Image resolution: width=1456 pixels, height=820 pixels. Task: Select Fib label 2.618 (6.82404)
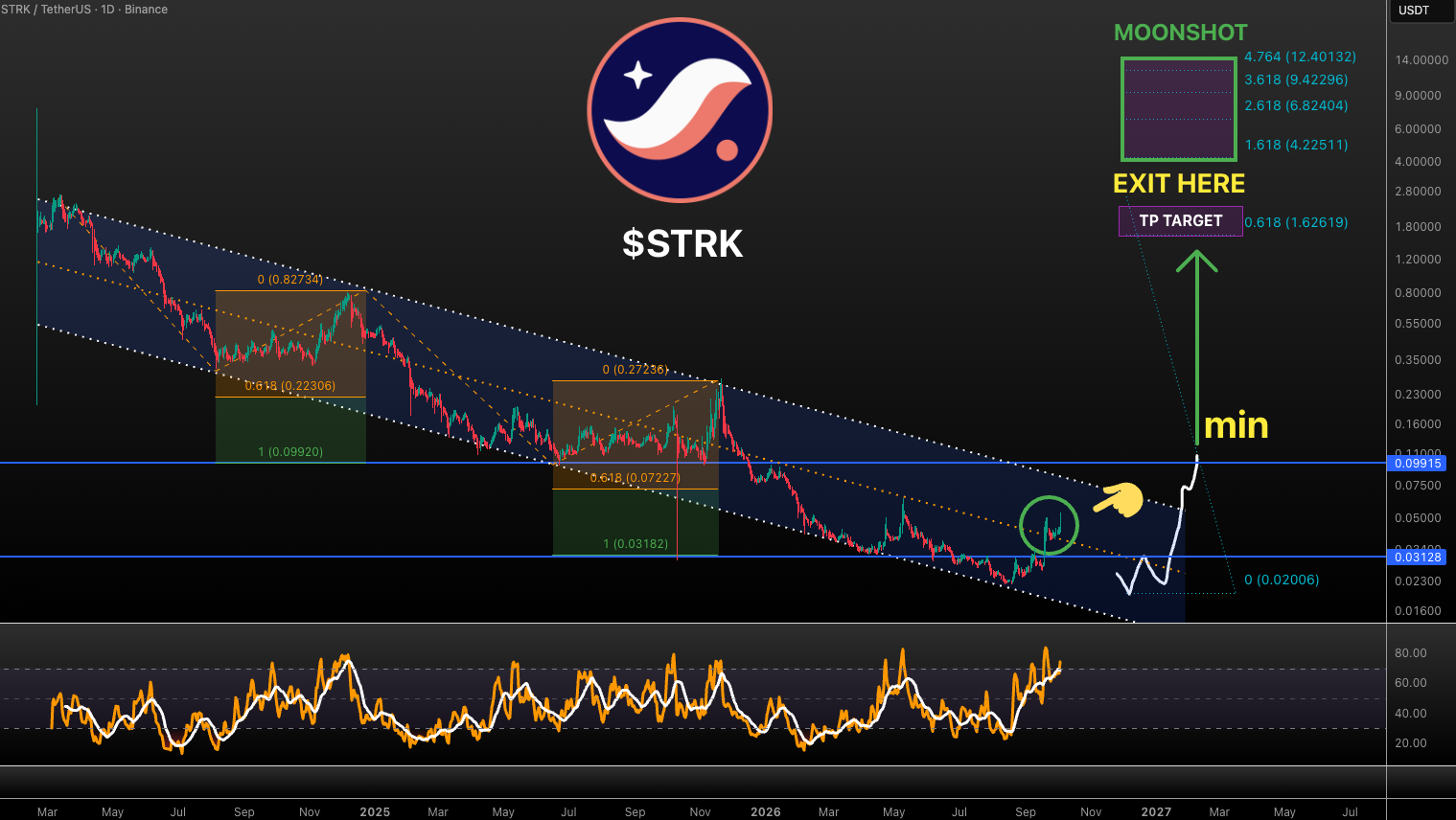tap(1296, 105)
